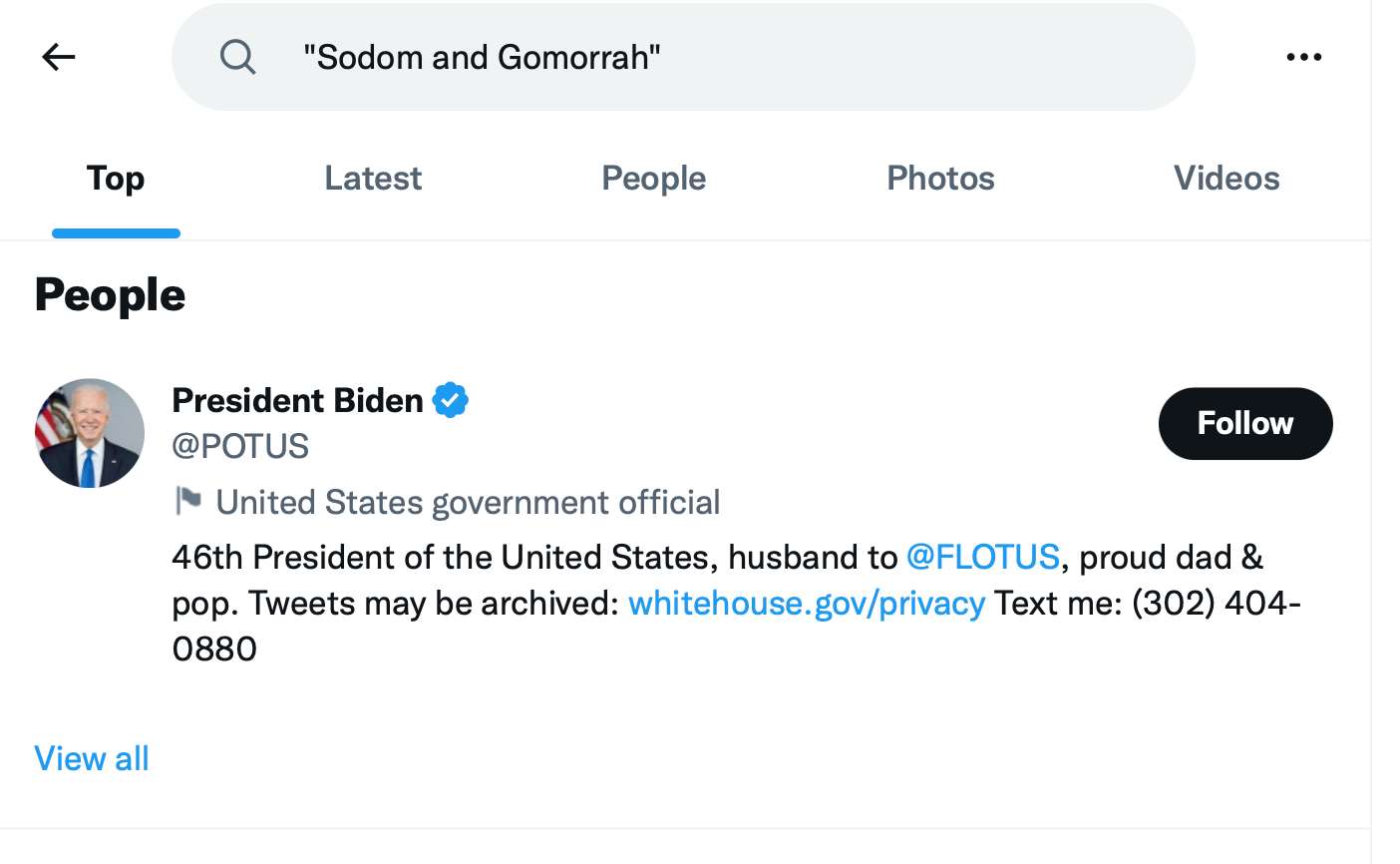
Task: Click the back arrow icon
Action: pyautogui.click(x=59, y=57)
